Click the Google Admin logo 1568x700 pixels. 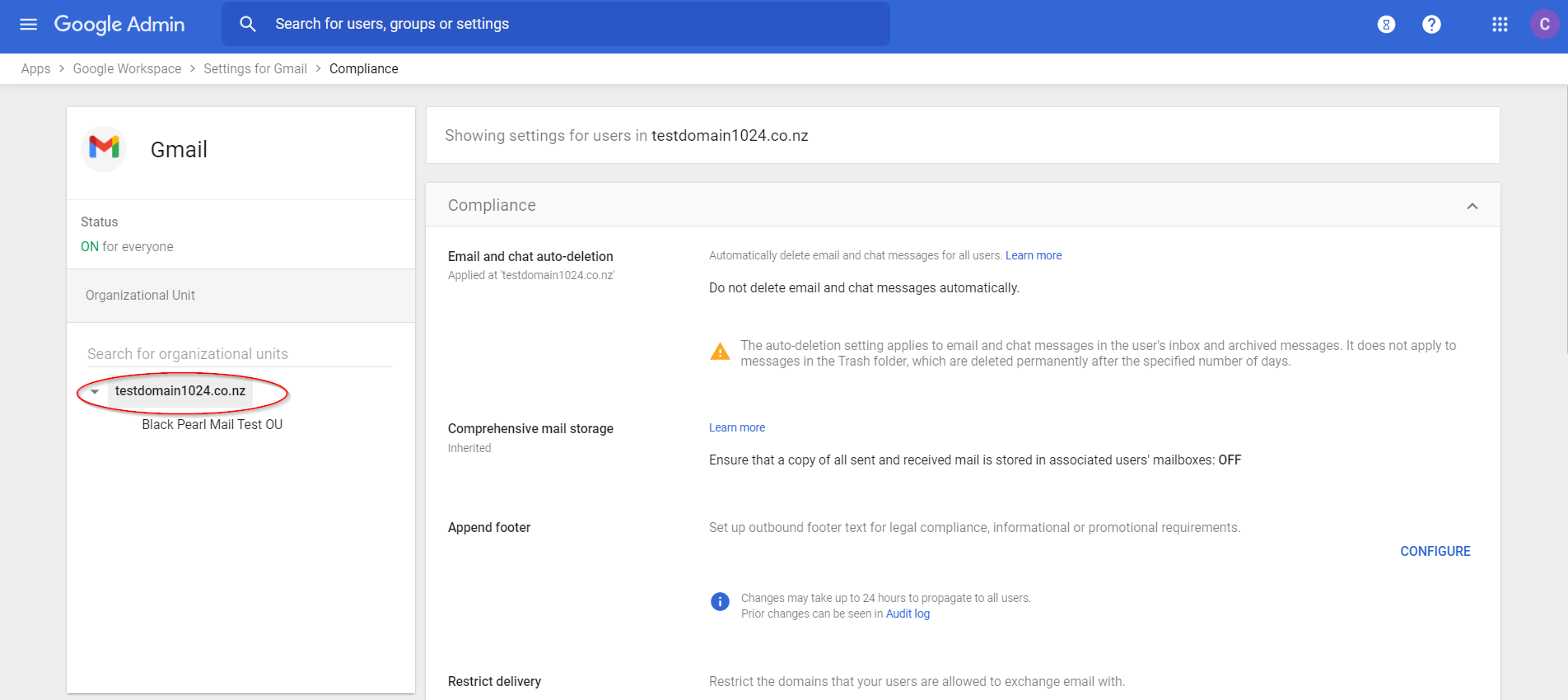119,25
